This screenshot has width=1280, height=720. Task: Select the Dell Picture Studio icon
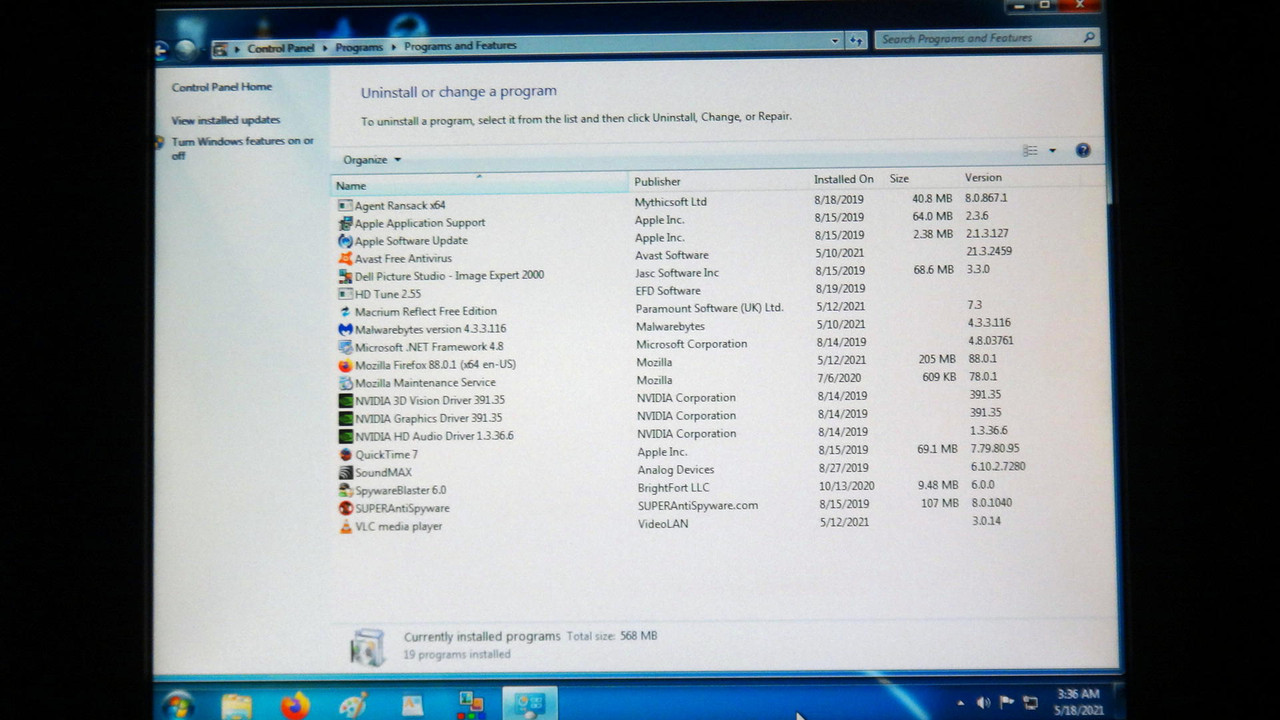pos(345,276)
